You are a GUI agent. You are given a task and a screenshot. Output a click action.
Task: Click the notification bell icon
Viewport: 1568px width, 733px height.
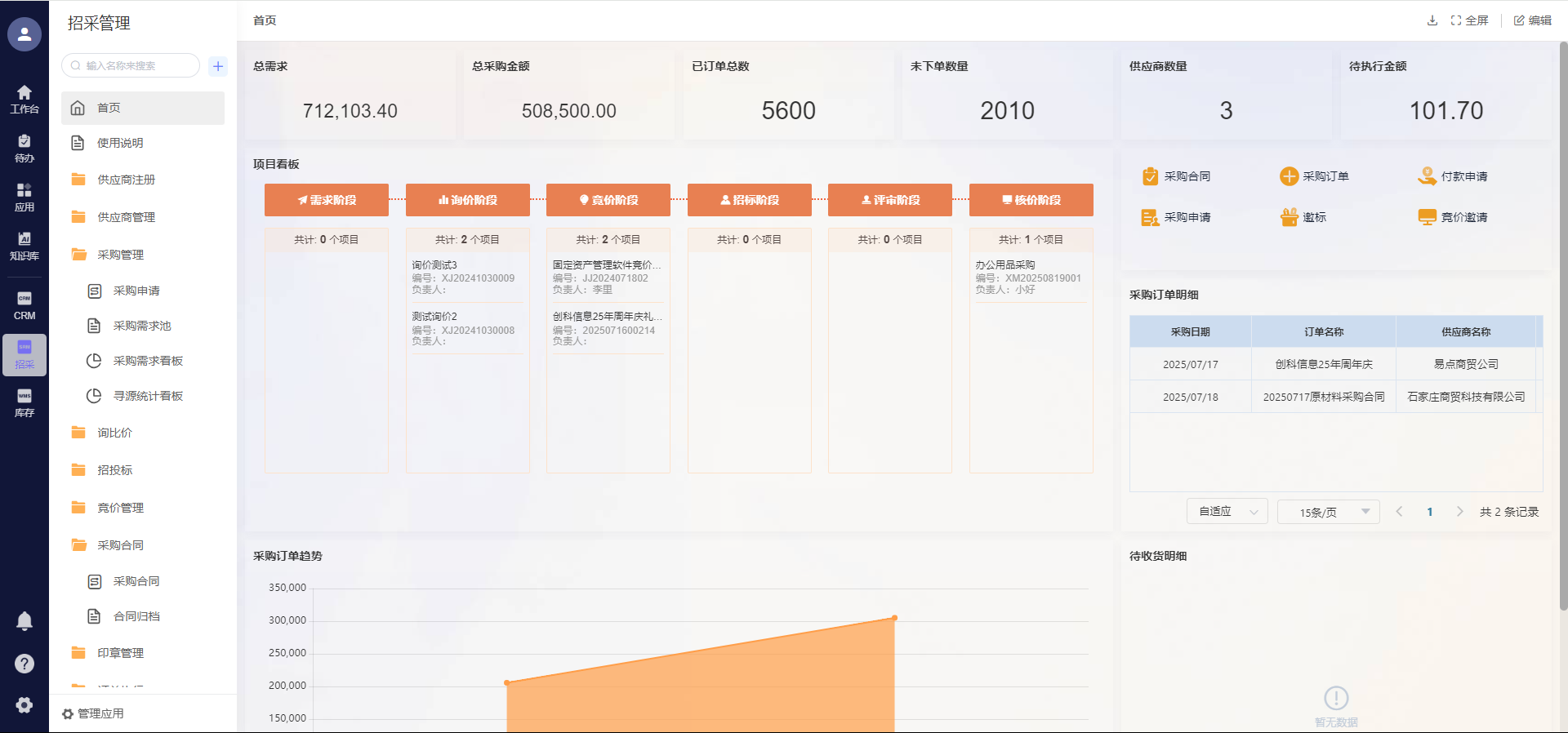[24, 621]
